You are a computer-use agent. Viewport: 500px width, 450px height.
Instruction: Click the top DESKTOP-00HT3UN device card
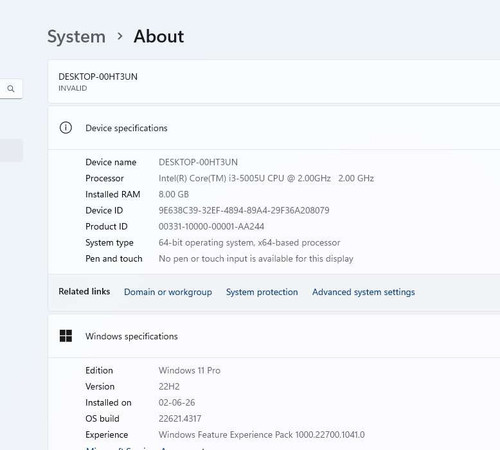[274, 82]
